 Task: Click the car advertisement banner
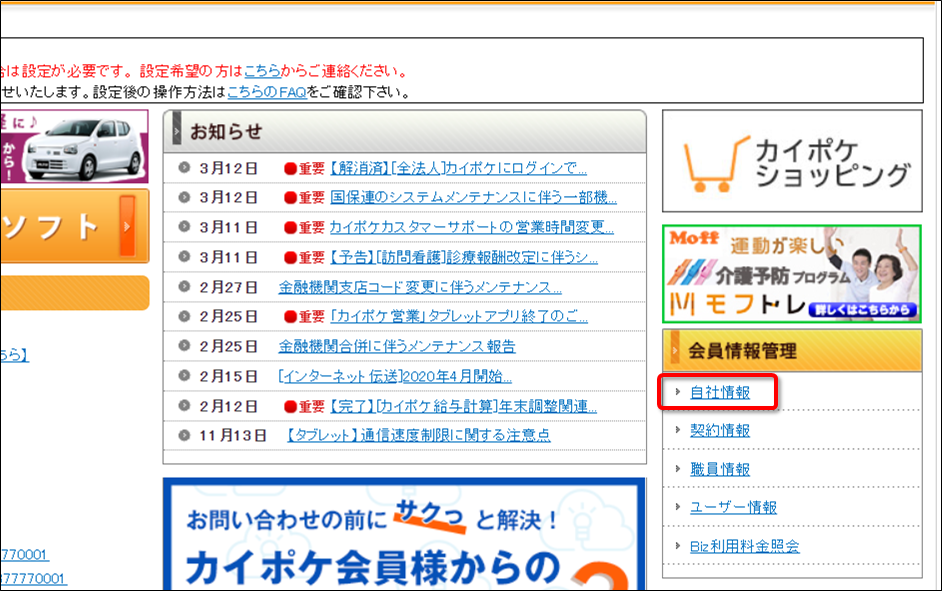[x=74, y=147]
